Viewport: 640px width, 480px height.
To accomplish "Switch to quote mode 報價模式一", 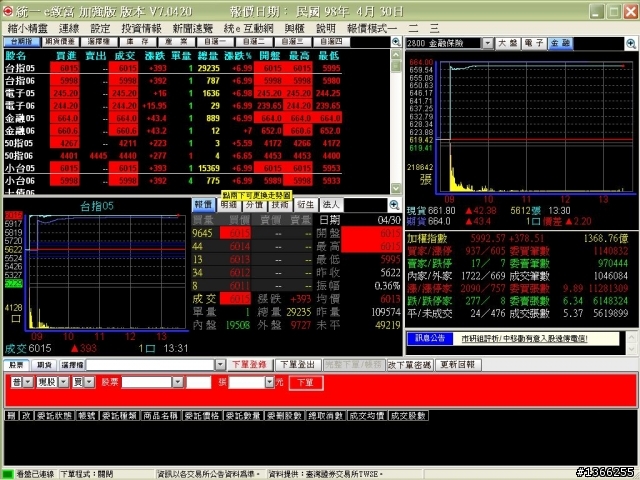I will click(372, 28).
